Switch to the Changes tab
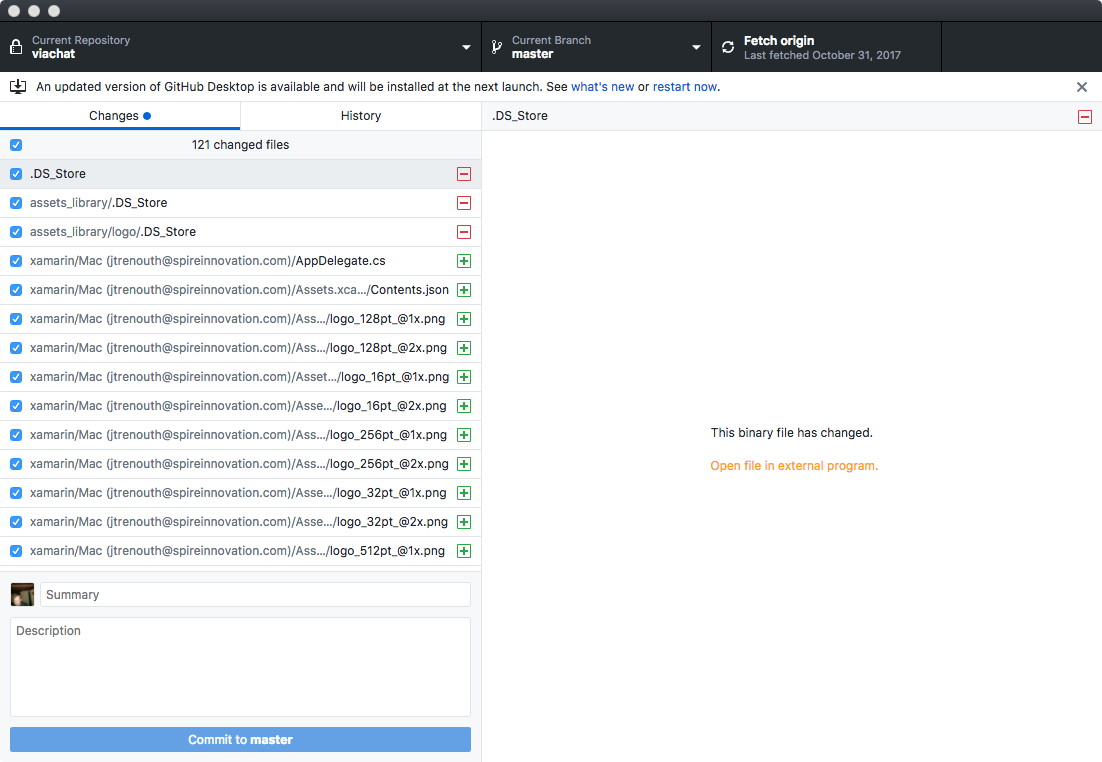Viewport: 1102px width, 762px height. (120, 116)
